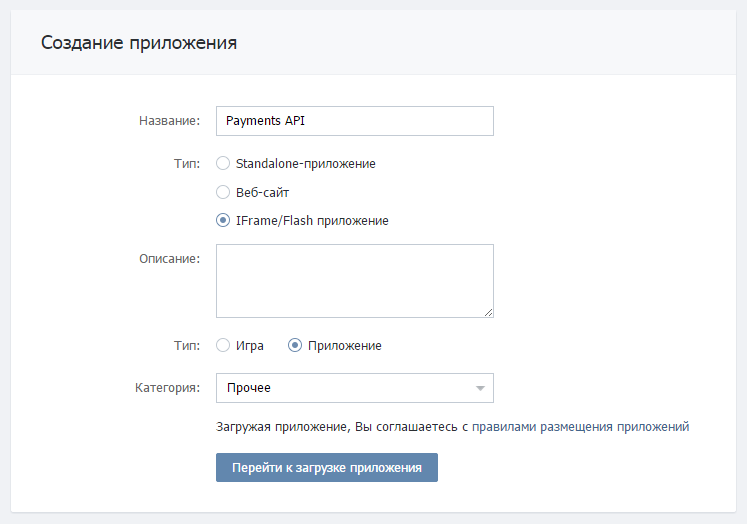Viewport: 747px width, 524px height.
Task: Click the Веб-сайт label text
Action: [x=262, y=192]
